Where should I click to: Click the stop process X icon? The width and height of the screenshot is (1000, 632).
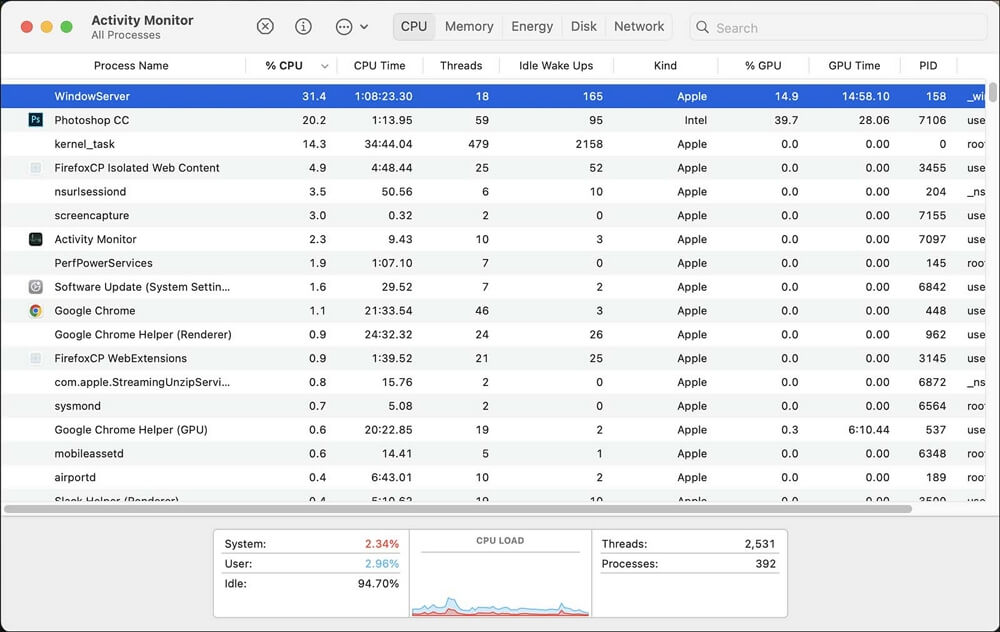(x=265, y=26)
